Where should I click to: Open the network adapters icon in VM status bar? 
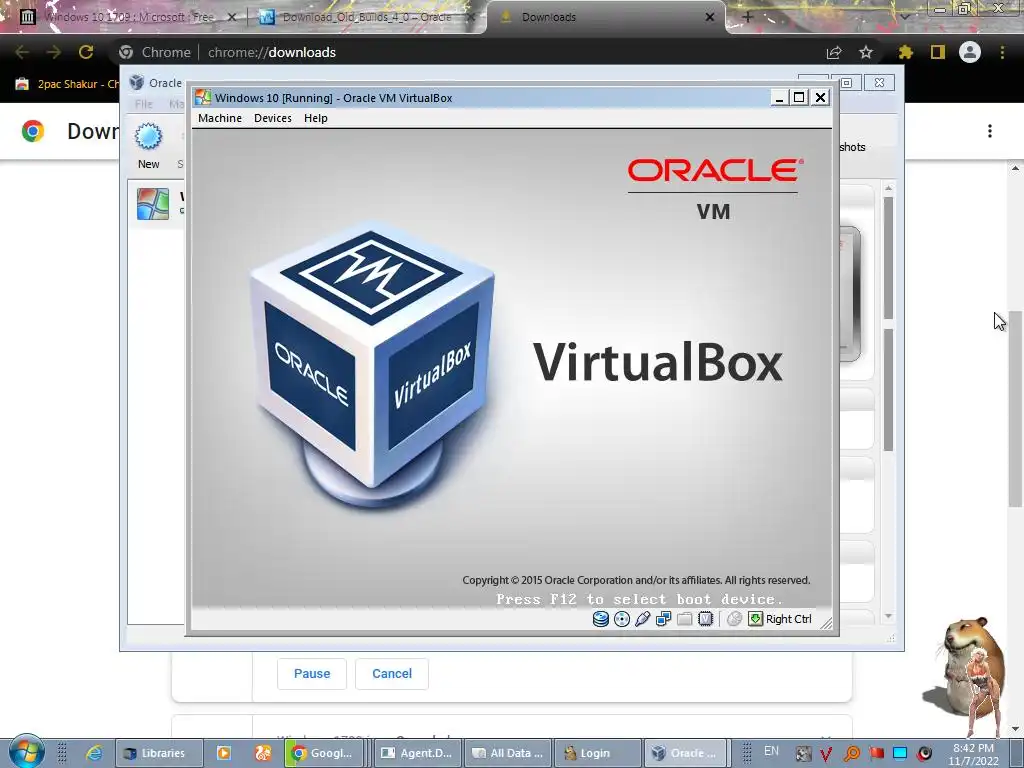664,618
